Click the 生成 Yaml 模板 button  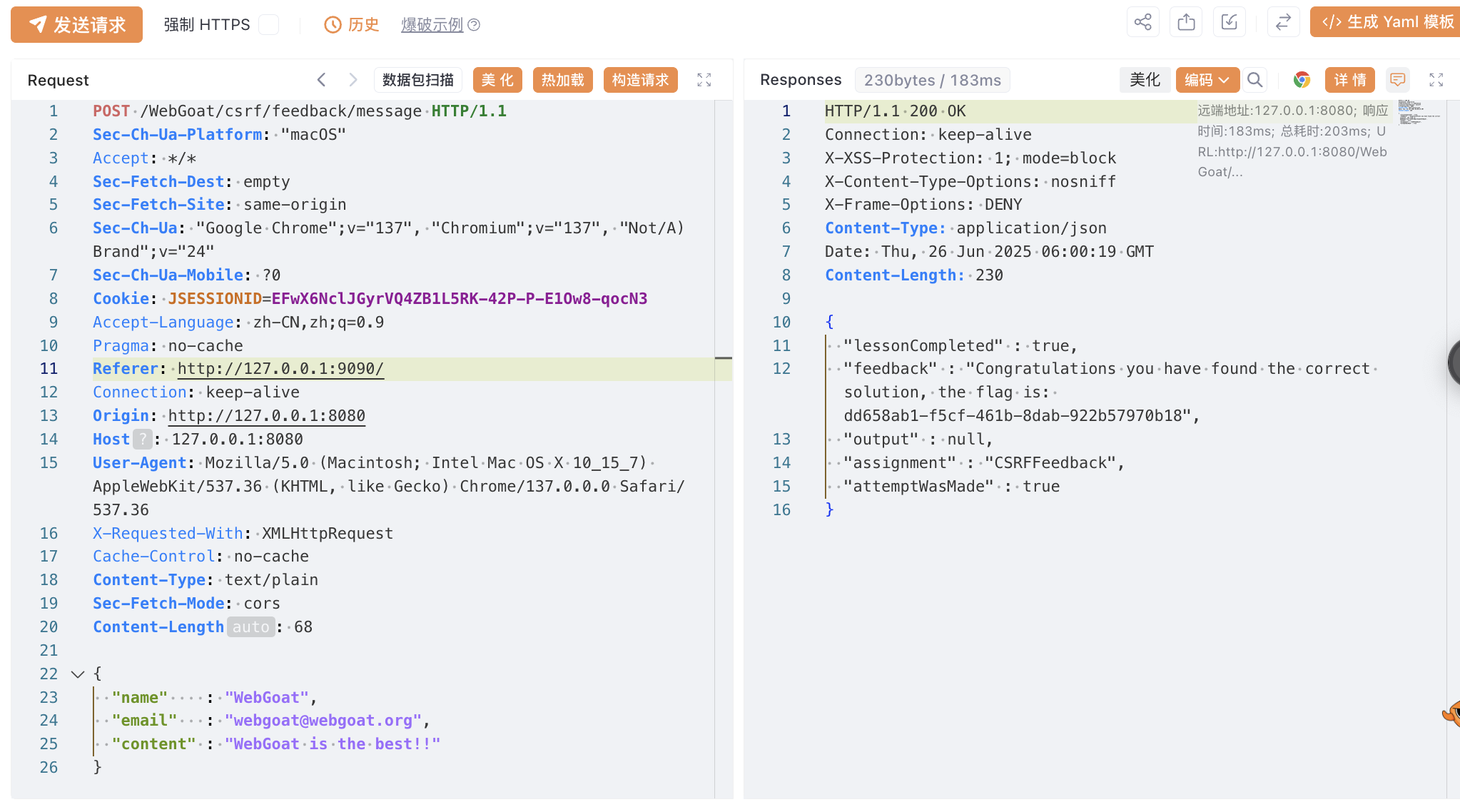(x=1386, y=22)
